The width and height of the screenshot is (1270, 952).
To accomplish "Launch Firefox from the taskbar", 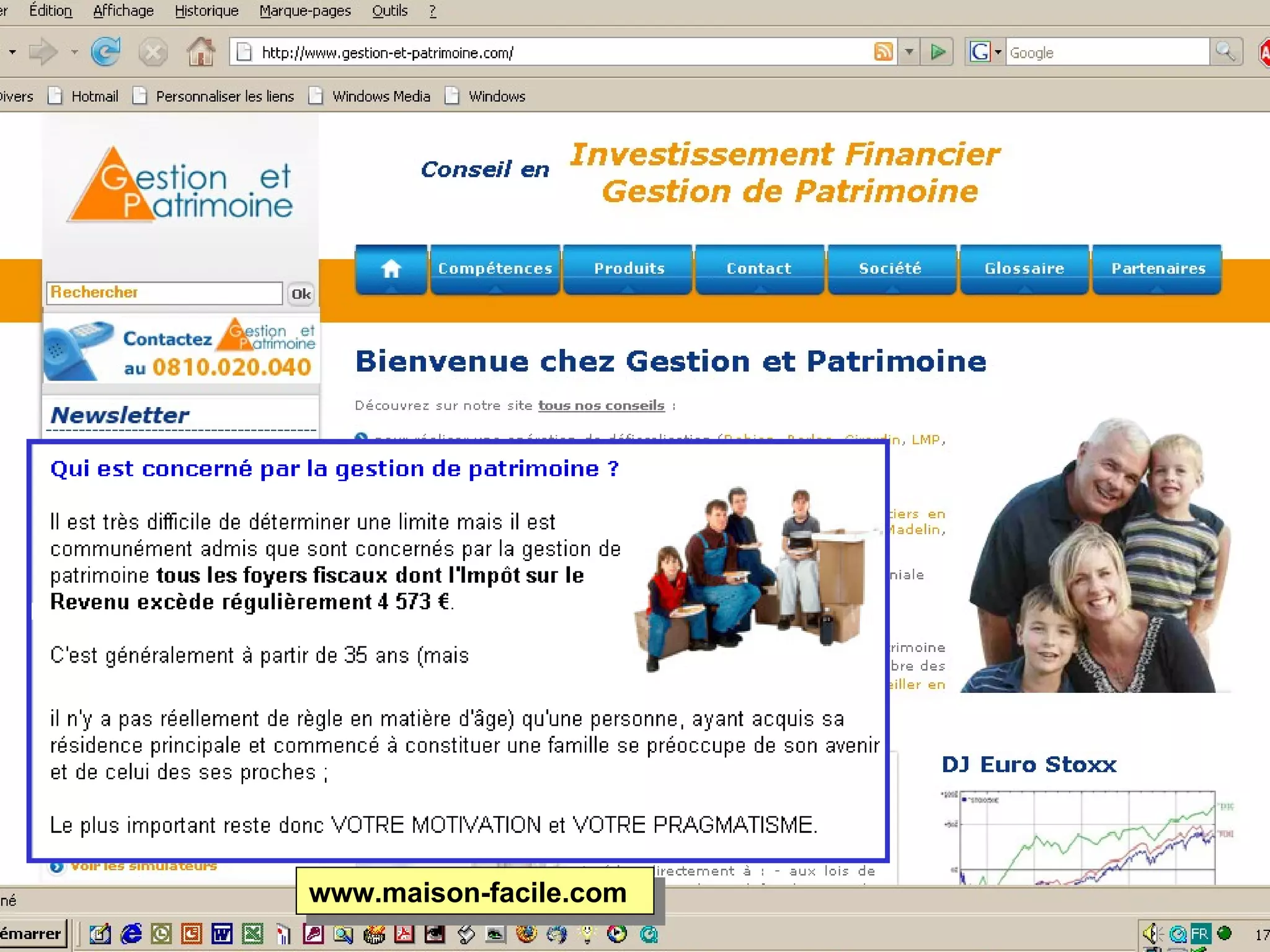I will point(526,933).
